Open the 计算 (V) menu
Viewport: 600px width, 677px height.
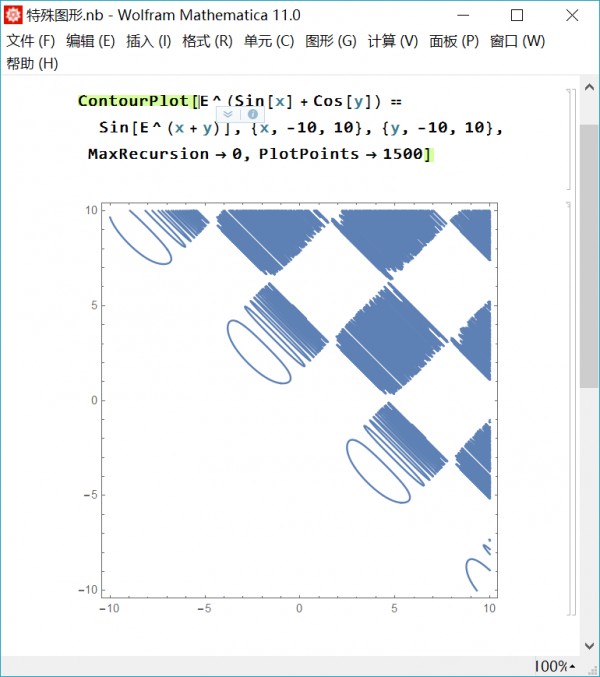393,41
